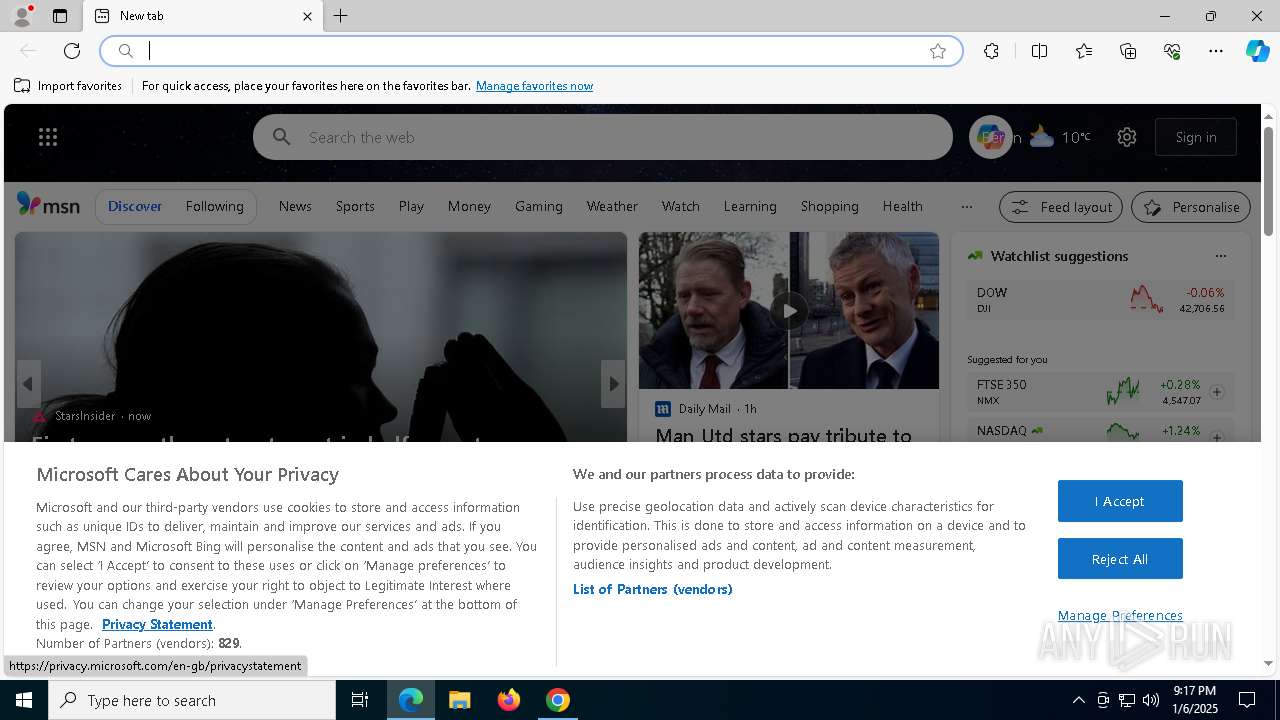
Task: Open Manage Preferences link
Action: point(1120,615)
